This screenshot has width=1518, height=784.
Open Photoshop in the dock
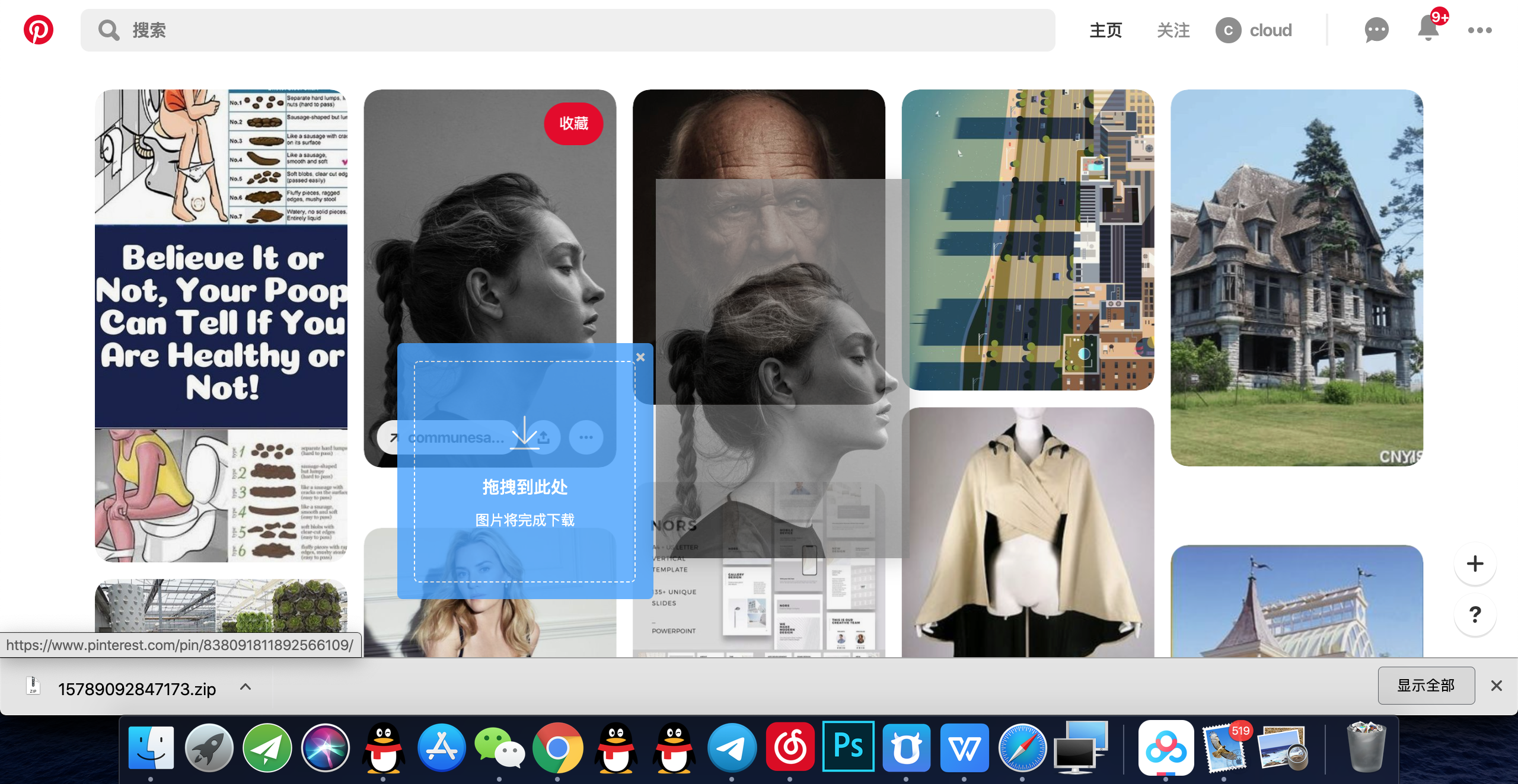(848, 747)
